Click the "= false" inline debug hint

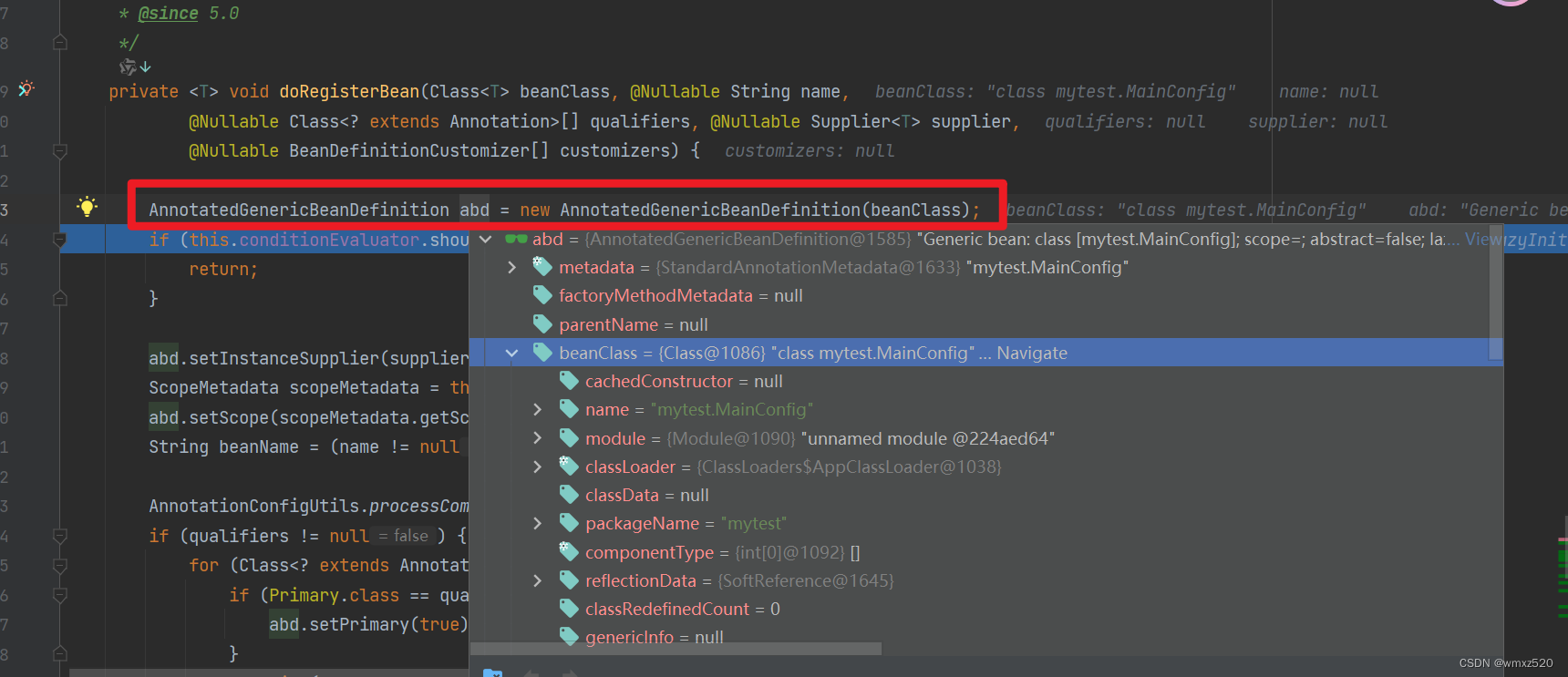point(403,536)
